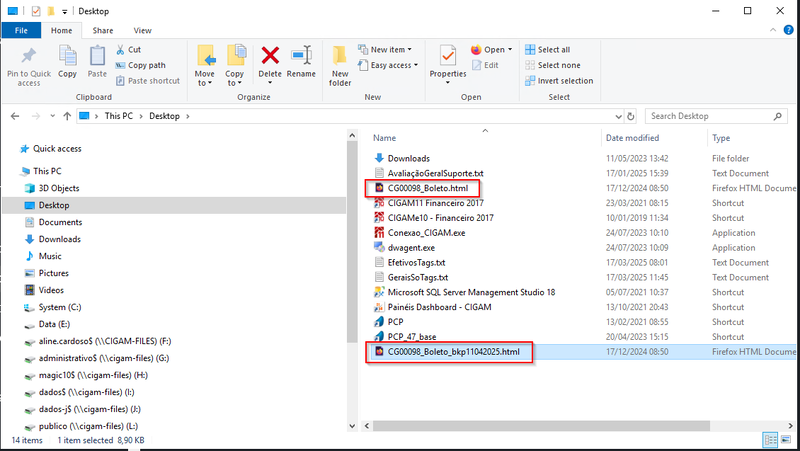
Task: Select Microsoft SQL Server Management Studio 18 shortcut
Action: [471, 292]
